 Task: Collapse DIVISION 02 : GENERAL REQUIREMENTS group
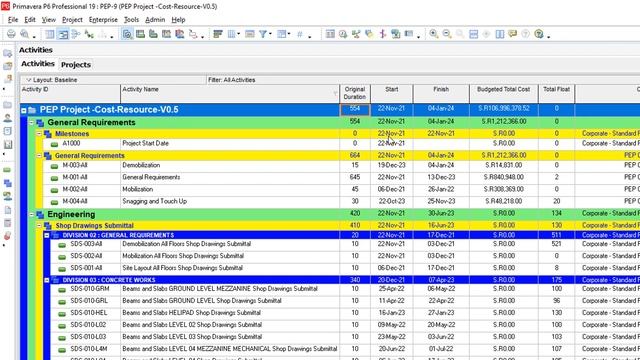point(47,235)
